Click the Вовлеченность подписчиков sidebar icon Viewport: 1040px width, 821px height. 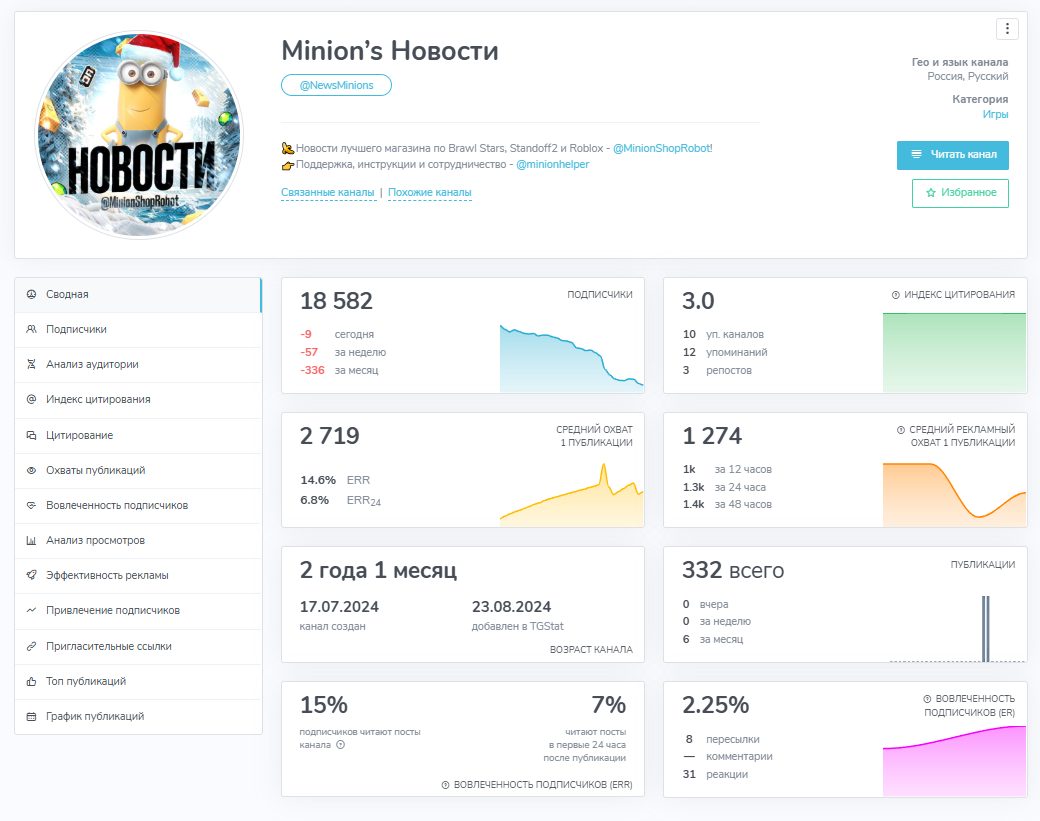pos(31,505)
